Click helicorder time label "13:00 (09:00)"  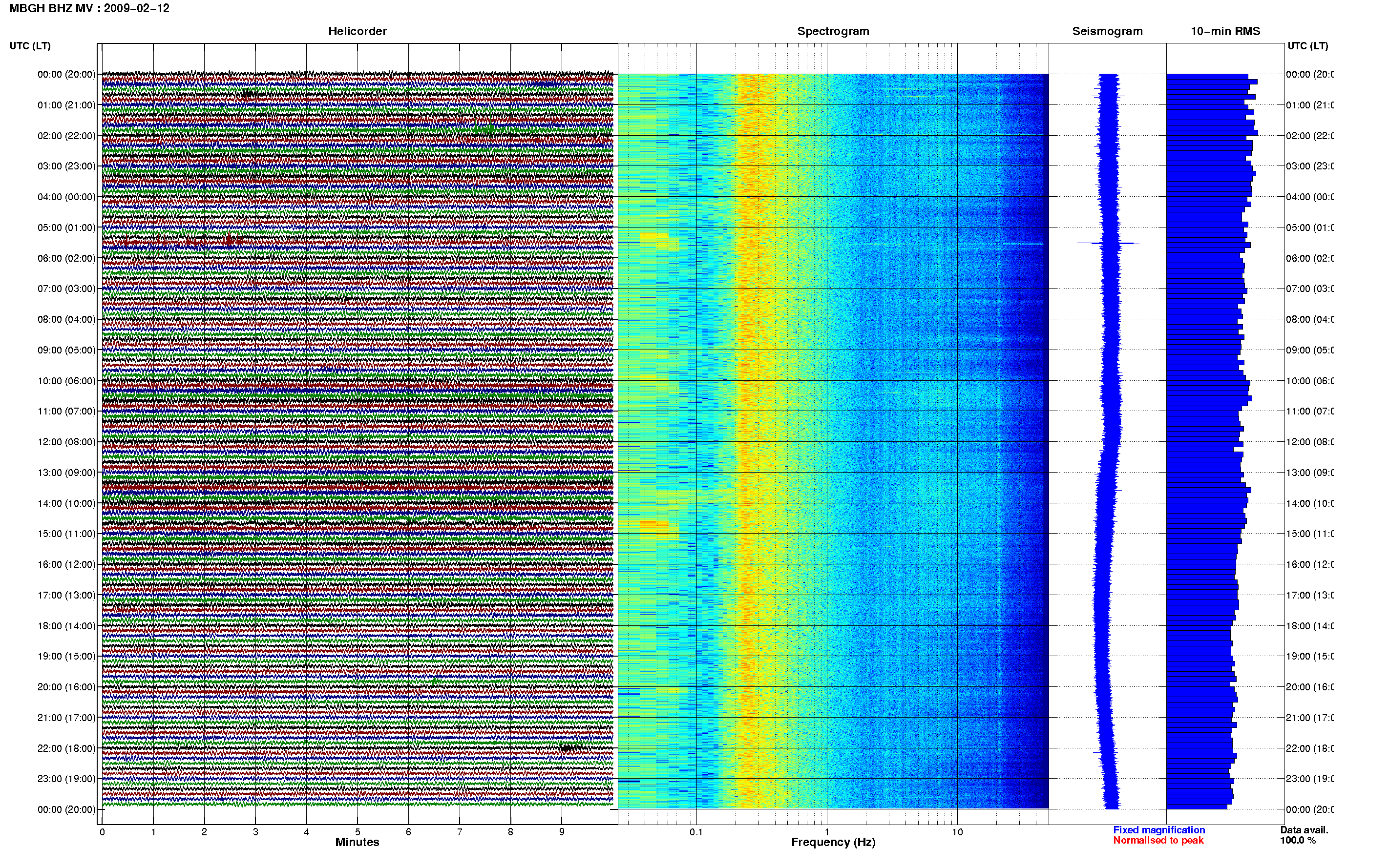[x=66, y=473]
